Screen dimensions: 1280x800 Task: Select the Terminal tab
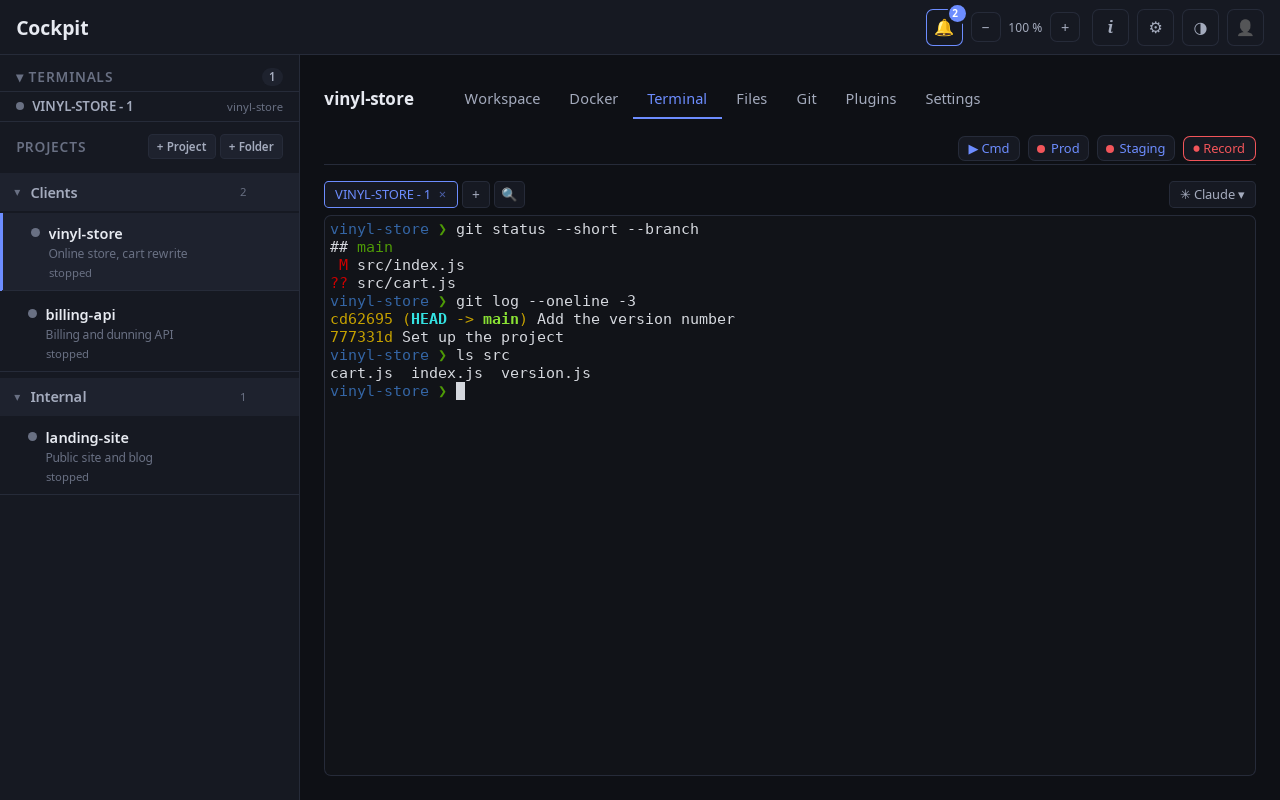click(x=677, y=99)
